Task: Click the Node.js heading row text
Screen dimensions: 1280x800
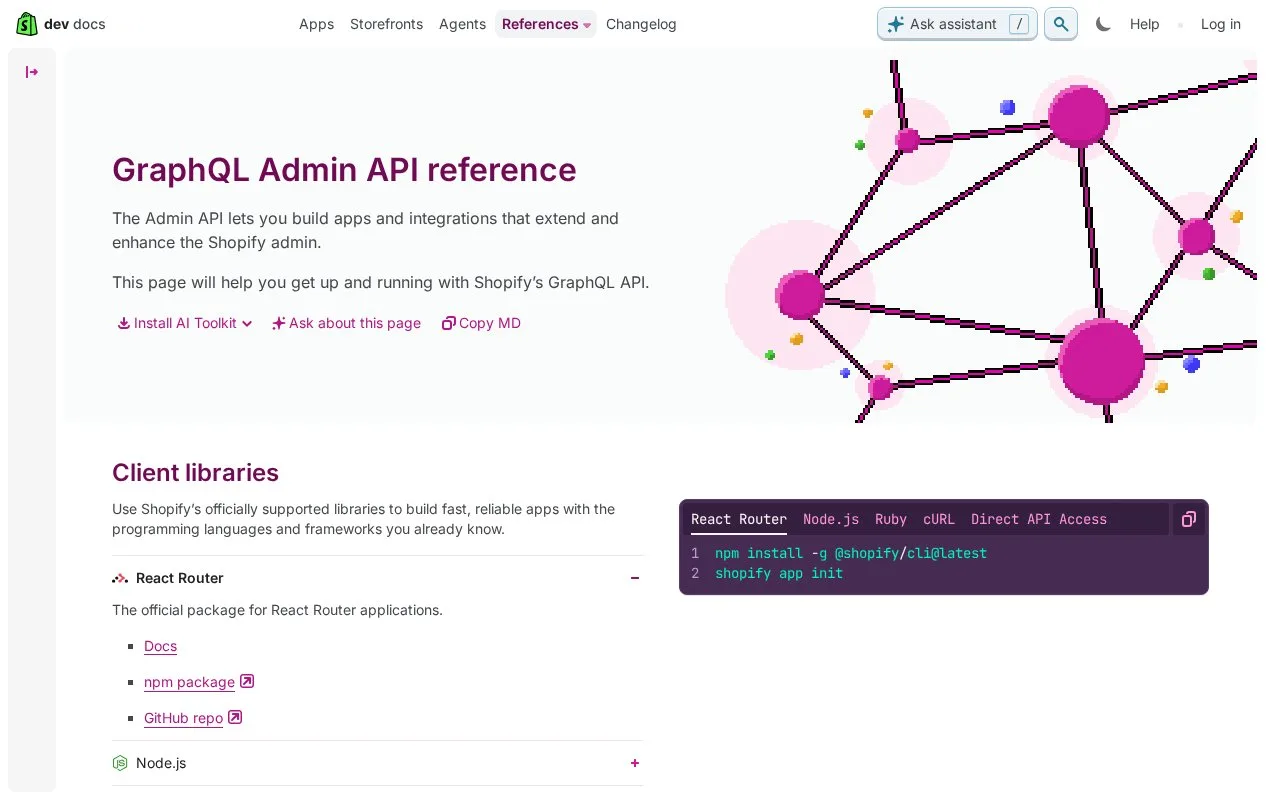Action: [x=161, y=763]
